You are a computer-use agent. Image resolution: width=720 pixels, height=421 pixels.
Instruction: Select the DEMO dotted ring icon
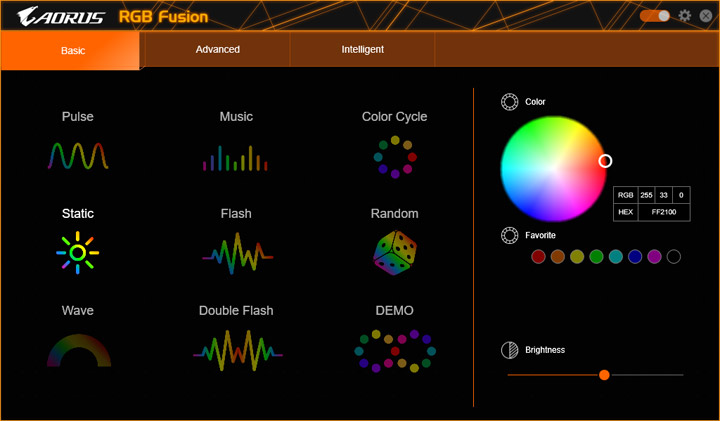(x=395, y=351)
